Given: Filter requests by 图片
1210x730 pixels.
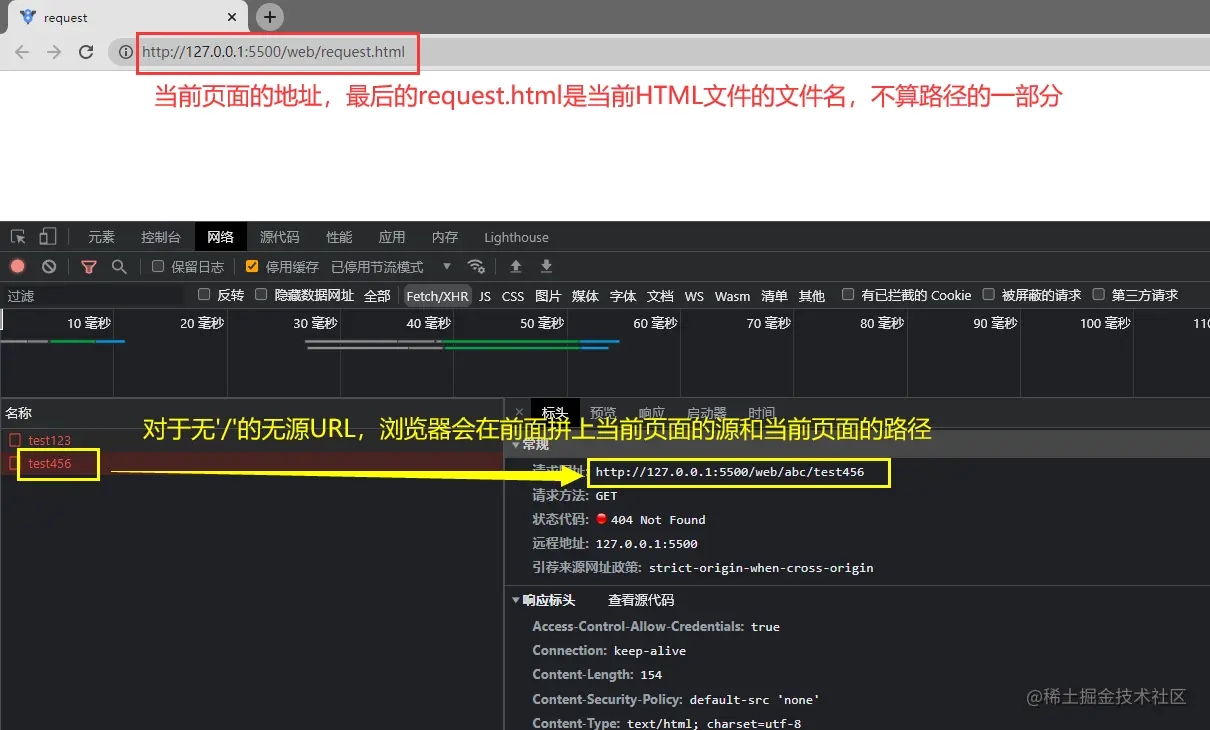Looking at the screenshot, I should coord(548,296).
